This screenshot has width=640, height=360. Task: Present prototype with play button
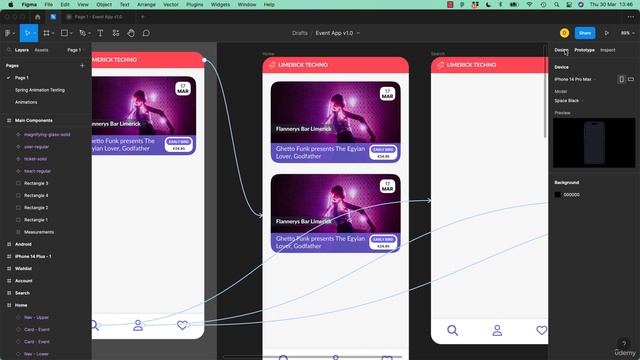[607, 33]
